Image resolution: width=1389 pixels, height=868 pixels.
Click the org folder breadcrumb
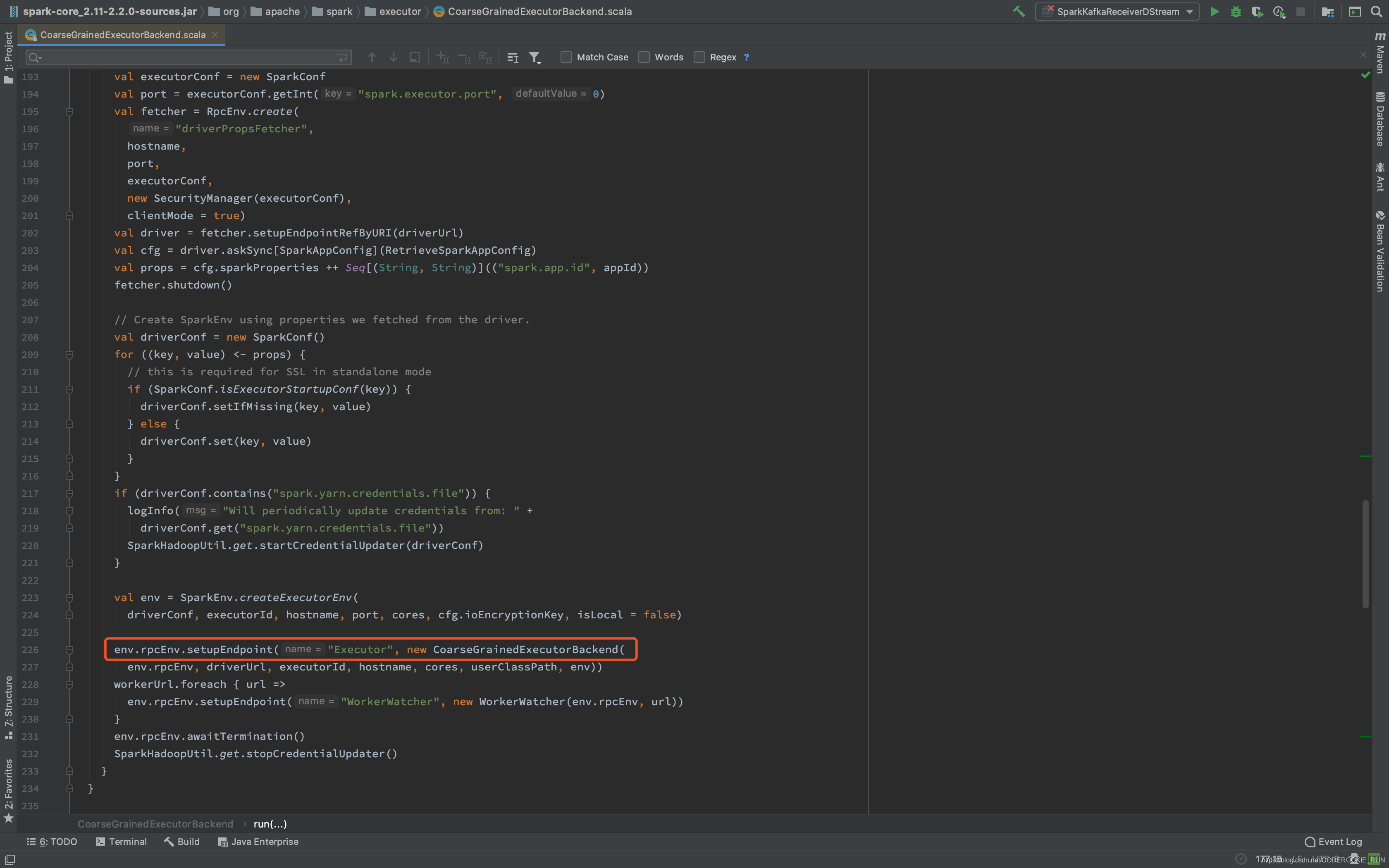[224, 12]
